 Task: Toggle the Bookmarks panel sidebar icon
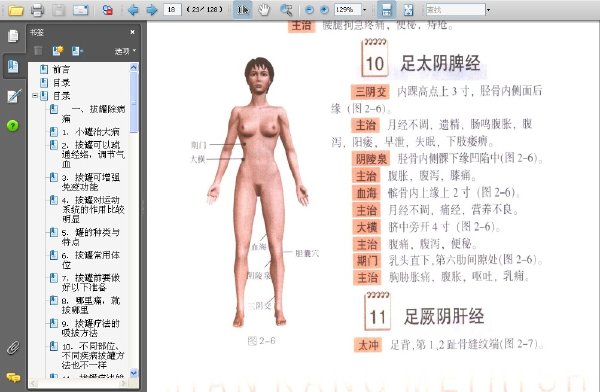coord(13,66)
